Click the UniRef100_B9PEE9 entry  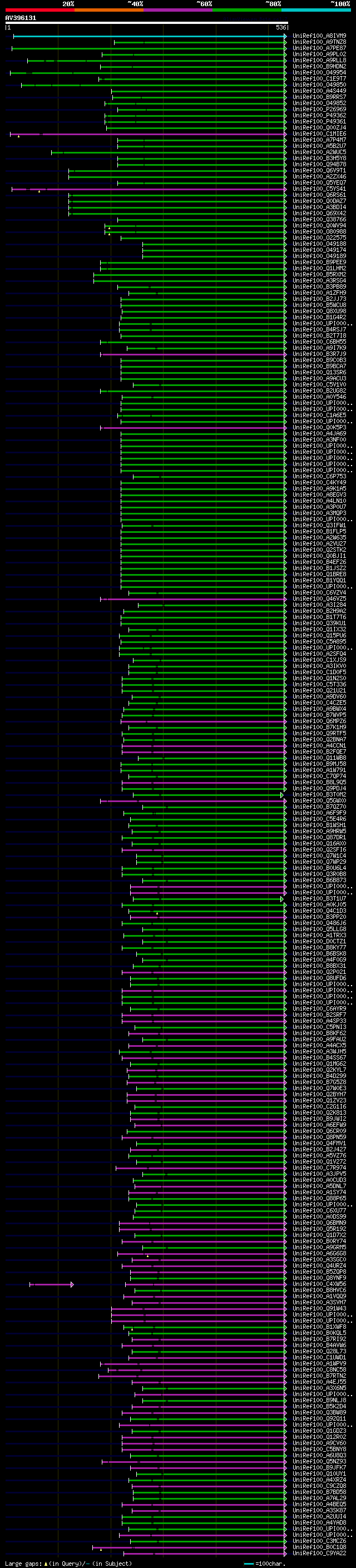319,263
